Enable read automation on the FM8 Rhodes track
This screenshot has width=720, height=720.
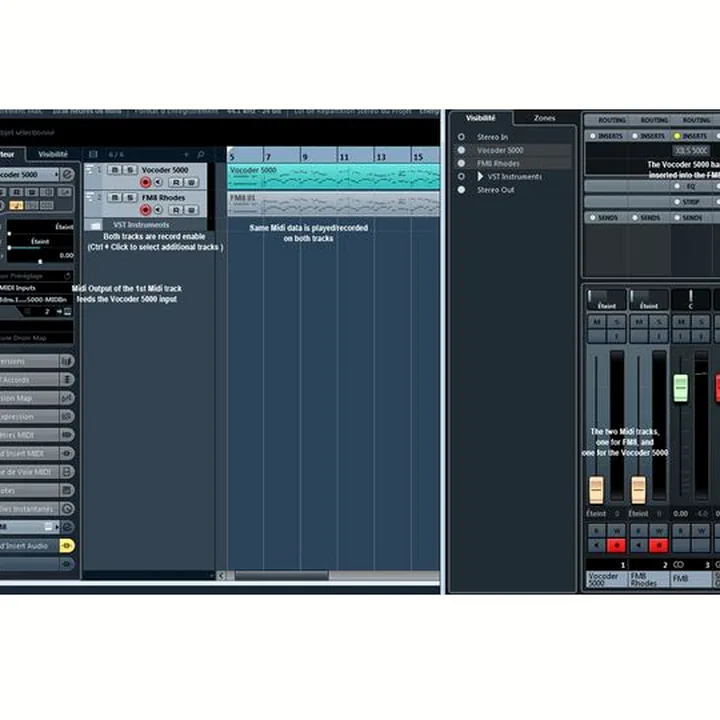click(x=175, y=210)
